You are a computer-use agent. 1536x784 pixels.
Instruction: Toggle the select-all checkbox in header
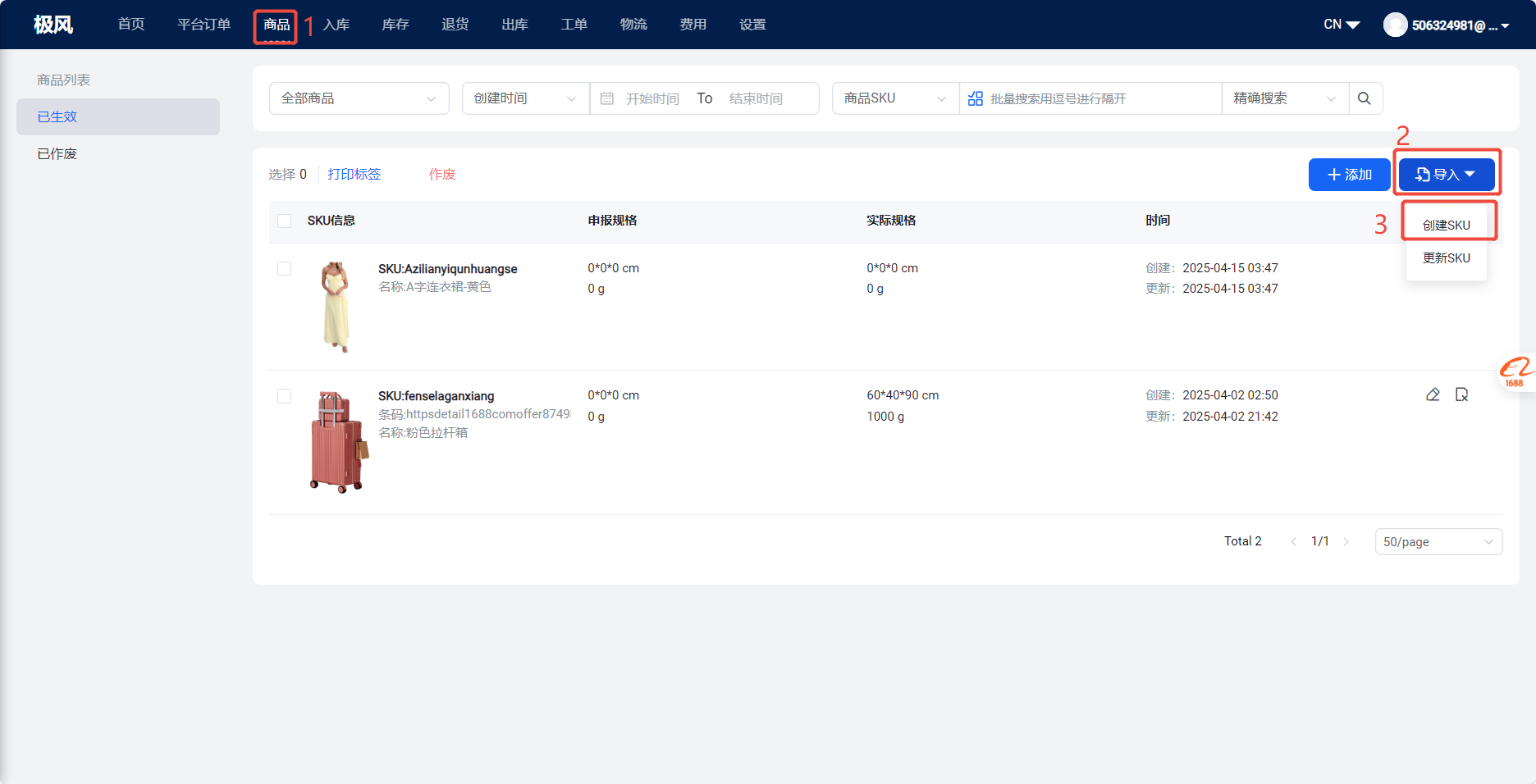click(285, 221)
